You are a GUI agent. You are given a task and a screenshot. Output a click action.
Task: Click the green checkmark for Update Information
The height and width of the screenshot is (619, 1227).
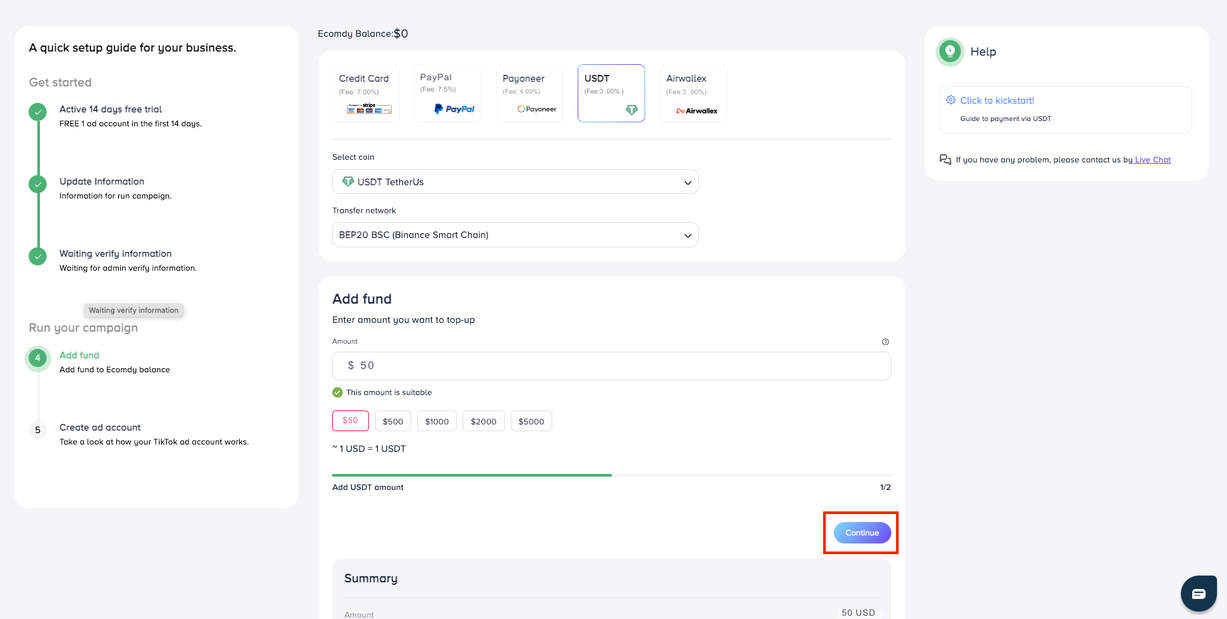(x=38, y=184)
